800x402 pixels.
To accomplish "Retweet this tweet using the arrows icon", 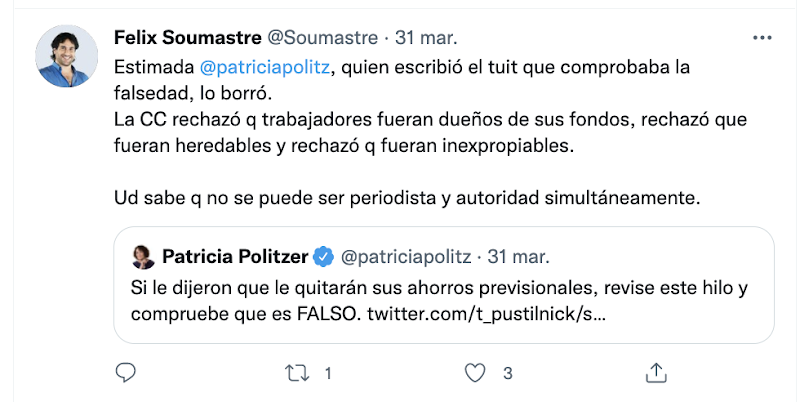I will point(296,373).
